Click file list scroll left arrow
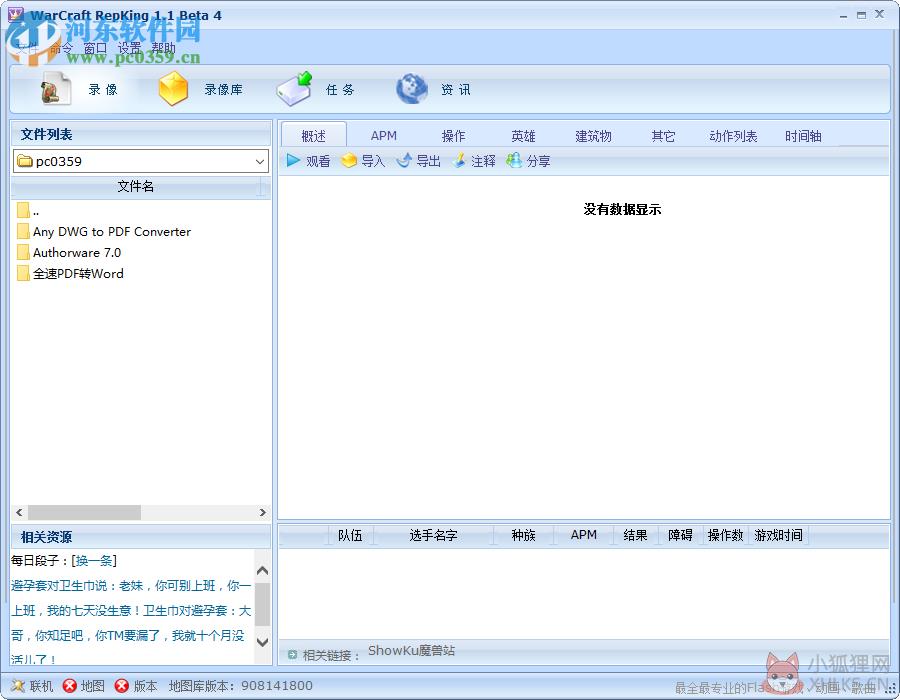The image size is (900, 700). [20, 512]
